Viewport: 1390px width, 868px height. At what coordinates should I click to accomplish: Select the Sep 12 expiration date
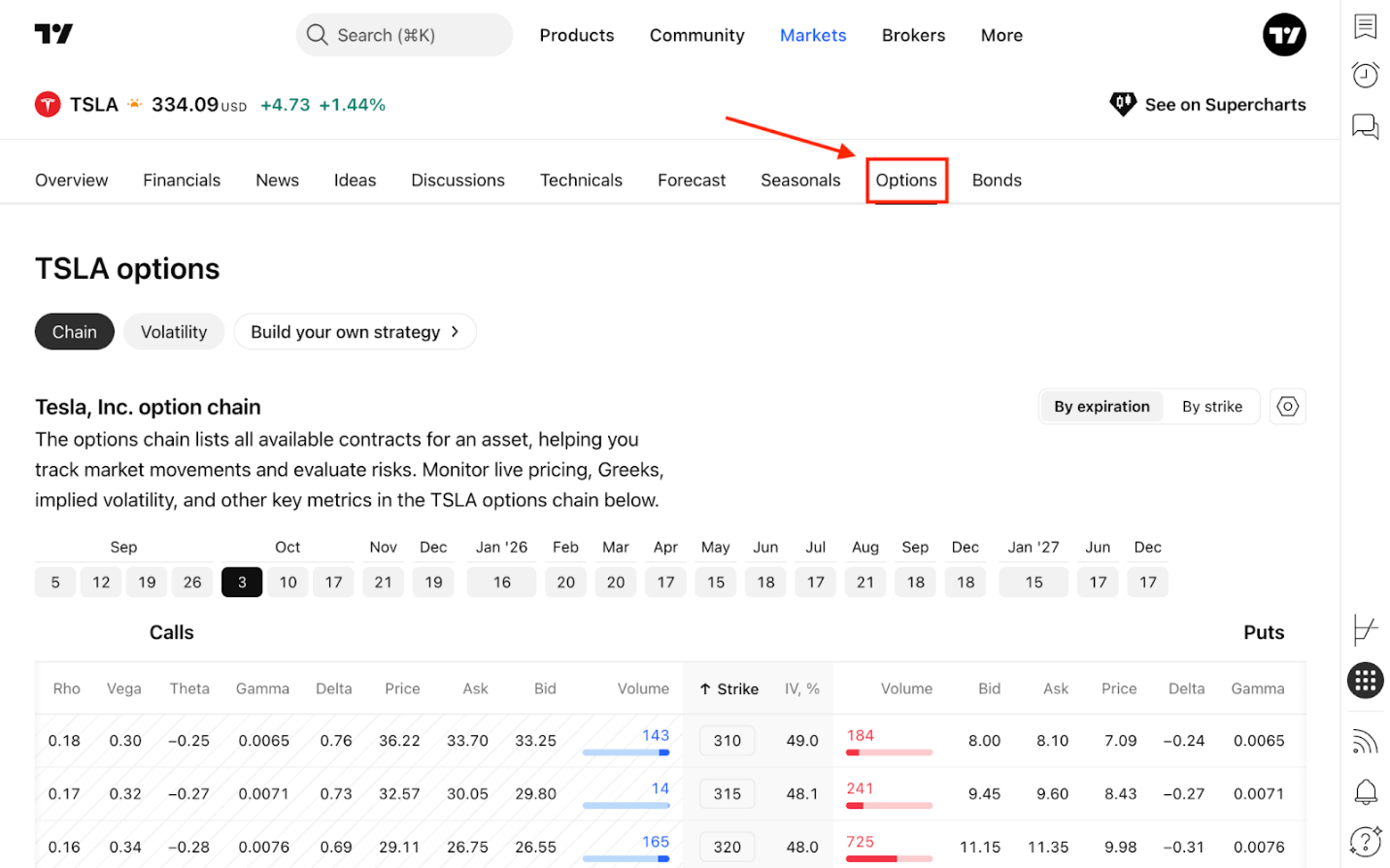click(x=101, y=583)
